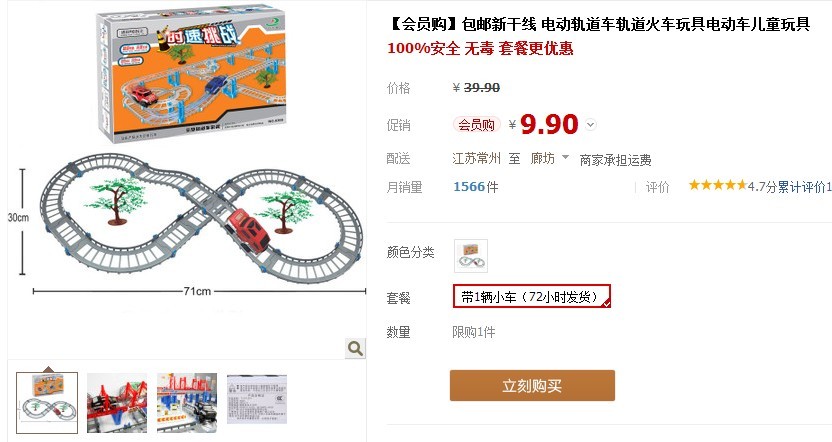View second thumbnail showing red bridge track
Screen dimensions: 832x442
click(117, 403)
